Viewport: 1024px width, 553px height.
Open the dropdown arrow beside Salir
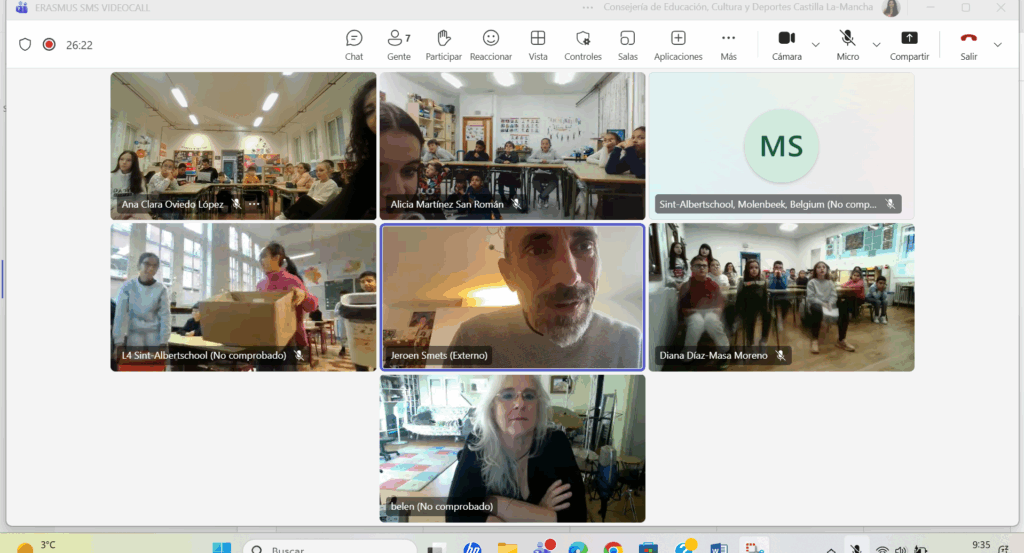997,45
